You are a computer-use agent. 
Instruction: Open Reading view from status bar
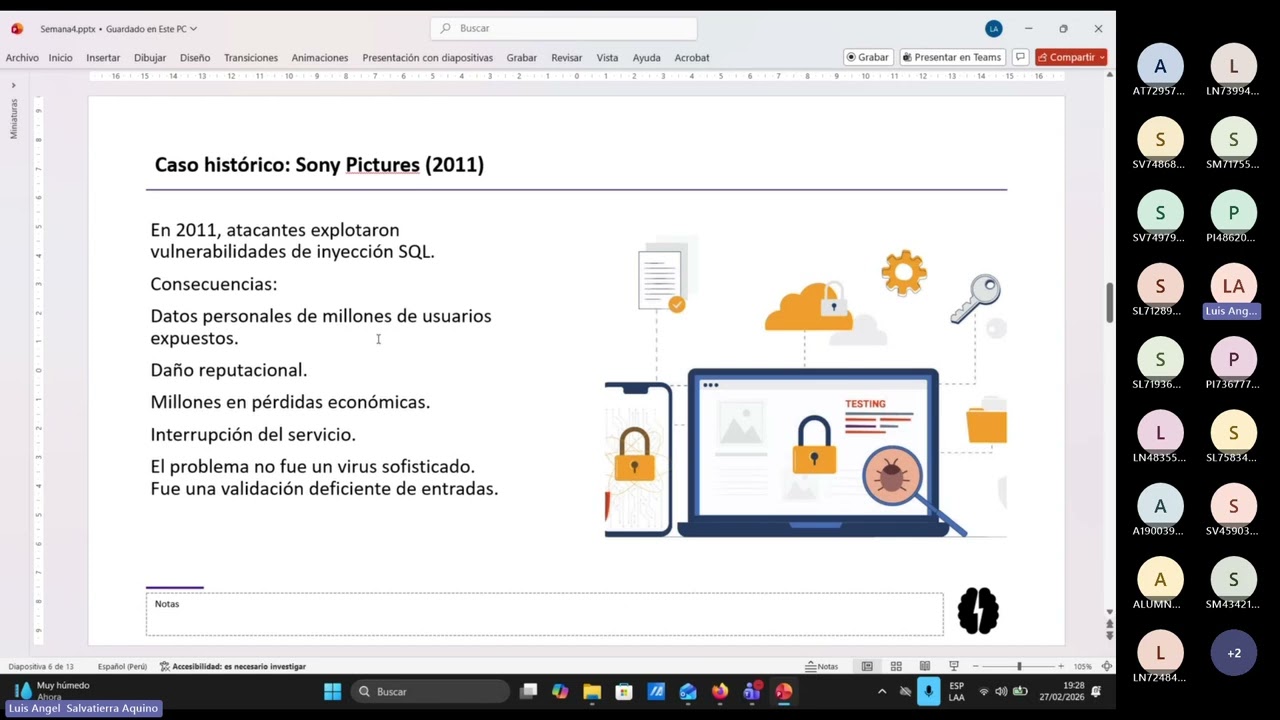point(925,666)
